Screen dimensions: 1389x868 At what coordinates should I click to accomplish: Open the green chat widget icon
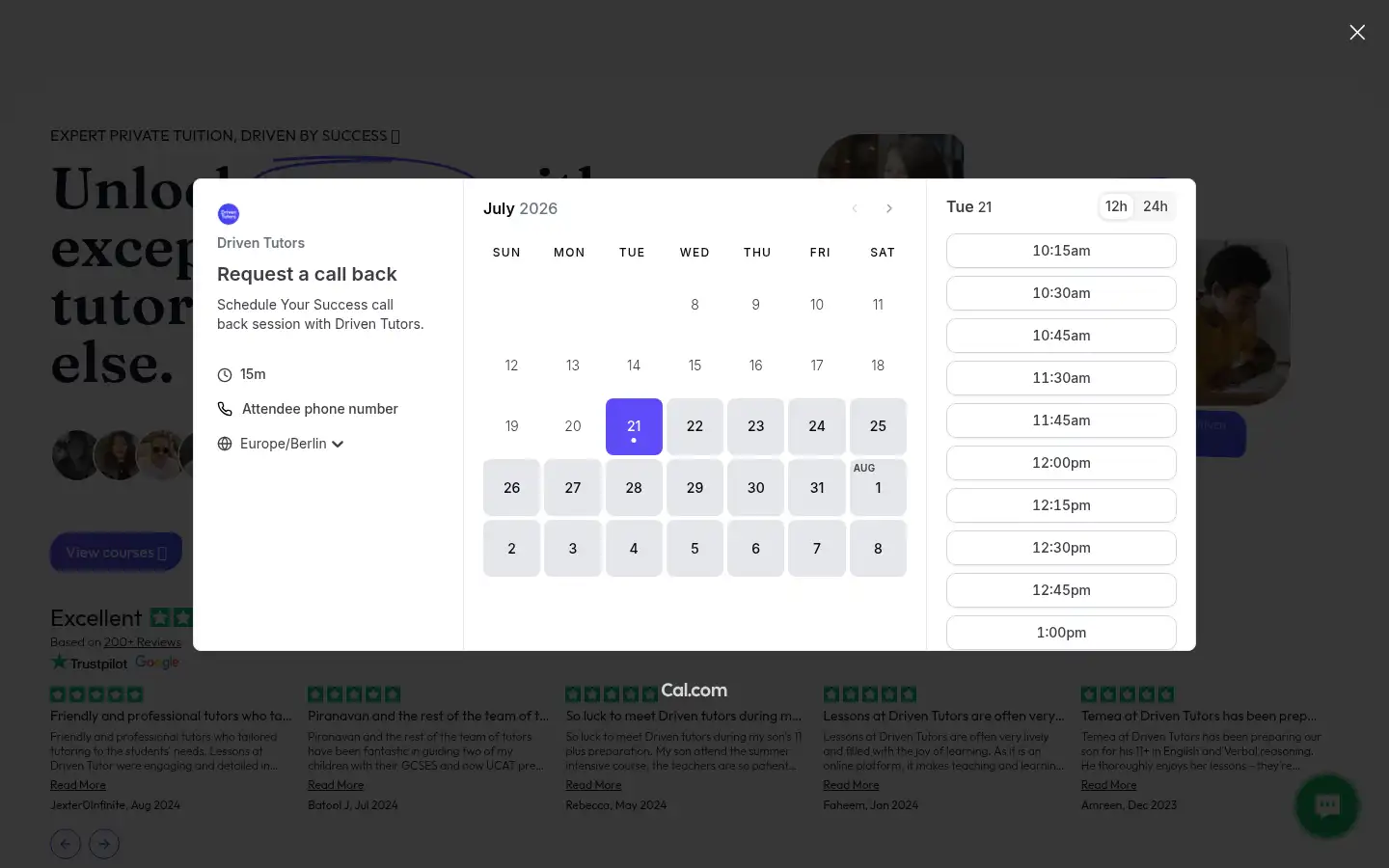pos(1327,806)
